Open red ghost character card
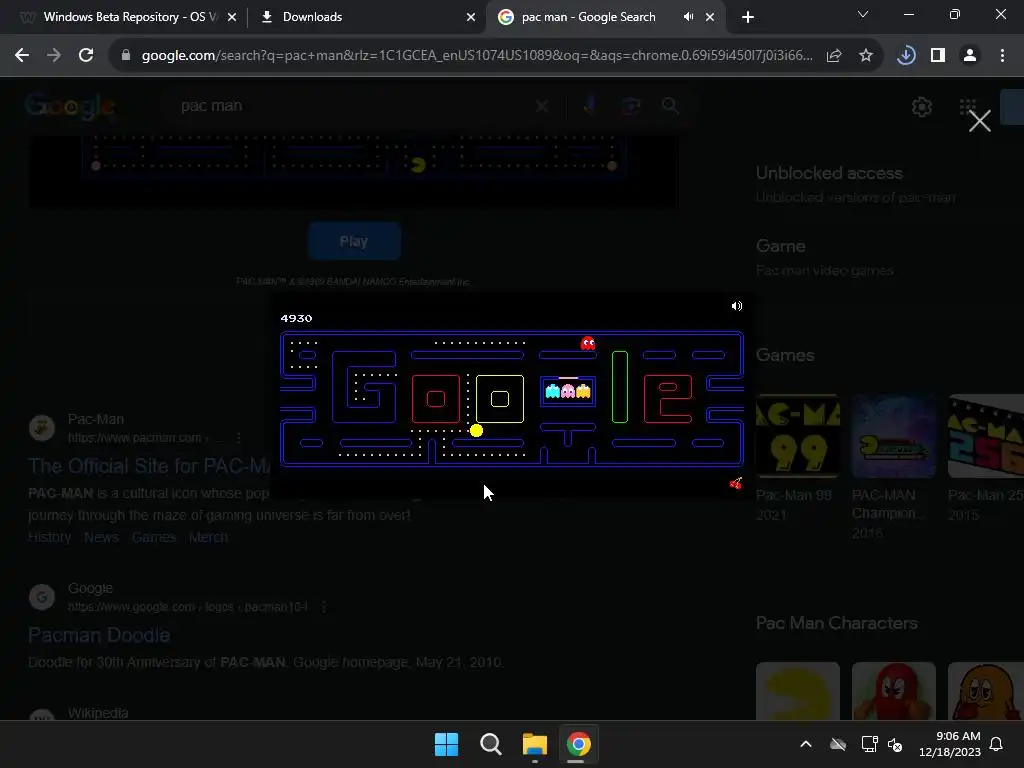1024x768 pixels. click(893, 691)
